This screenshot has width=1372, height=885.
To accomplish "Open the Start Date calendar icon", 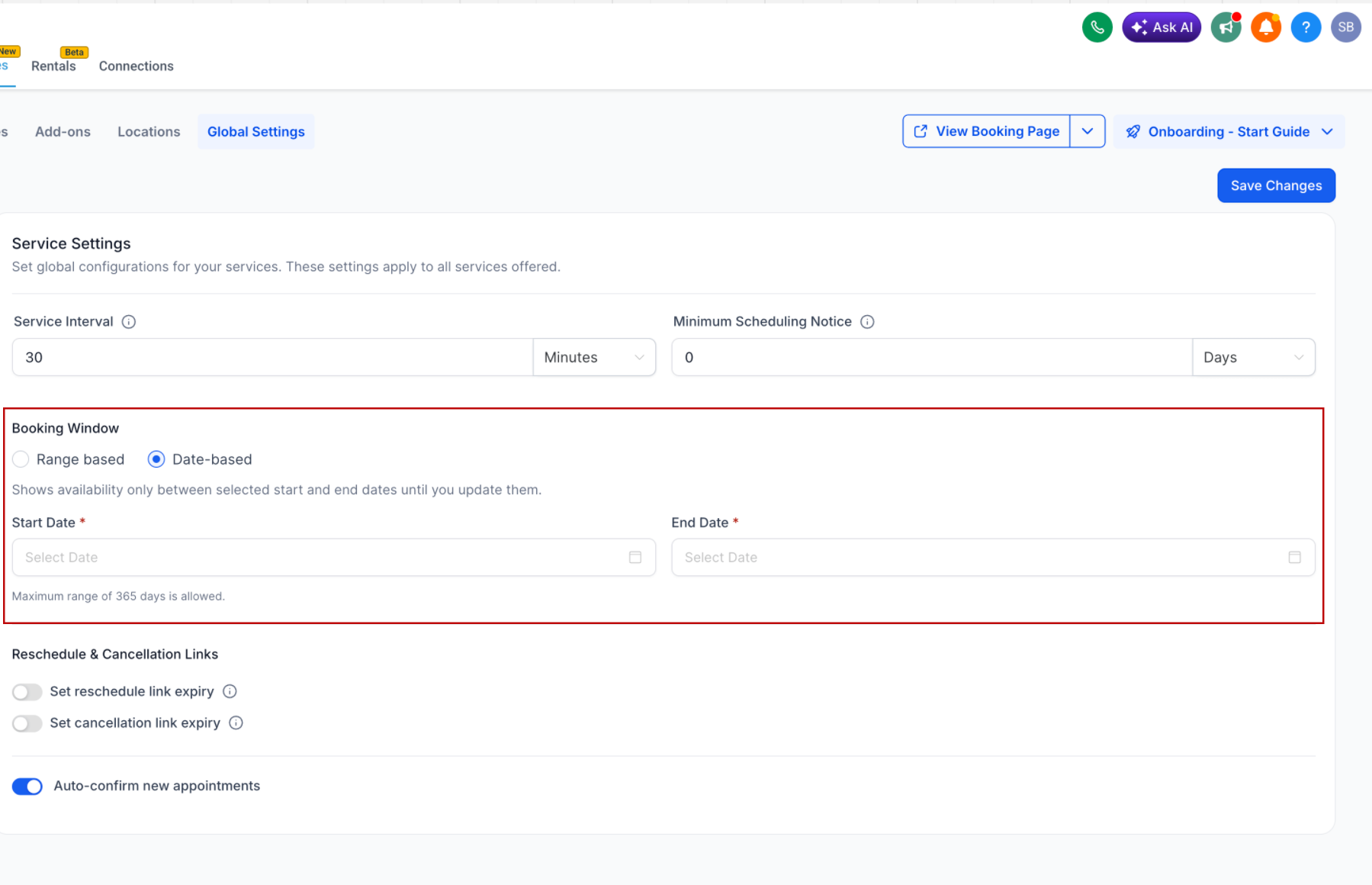I will coord(635,557).
